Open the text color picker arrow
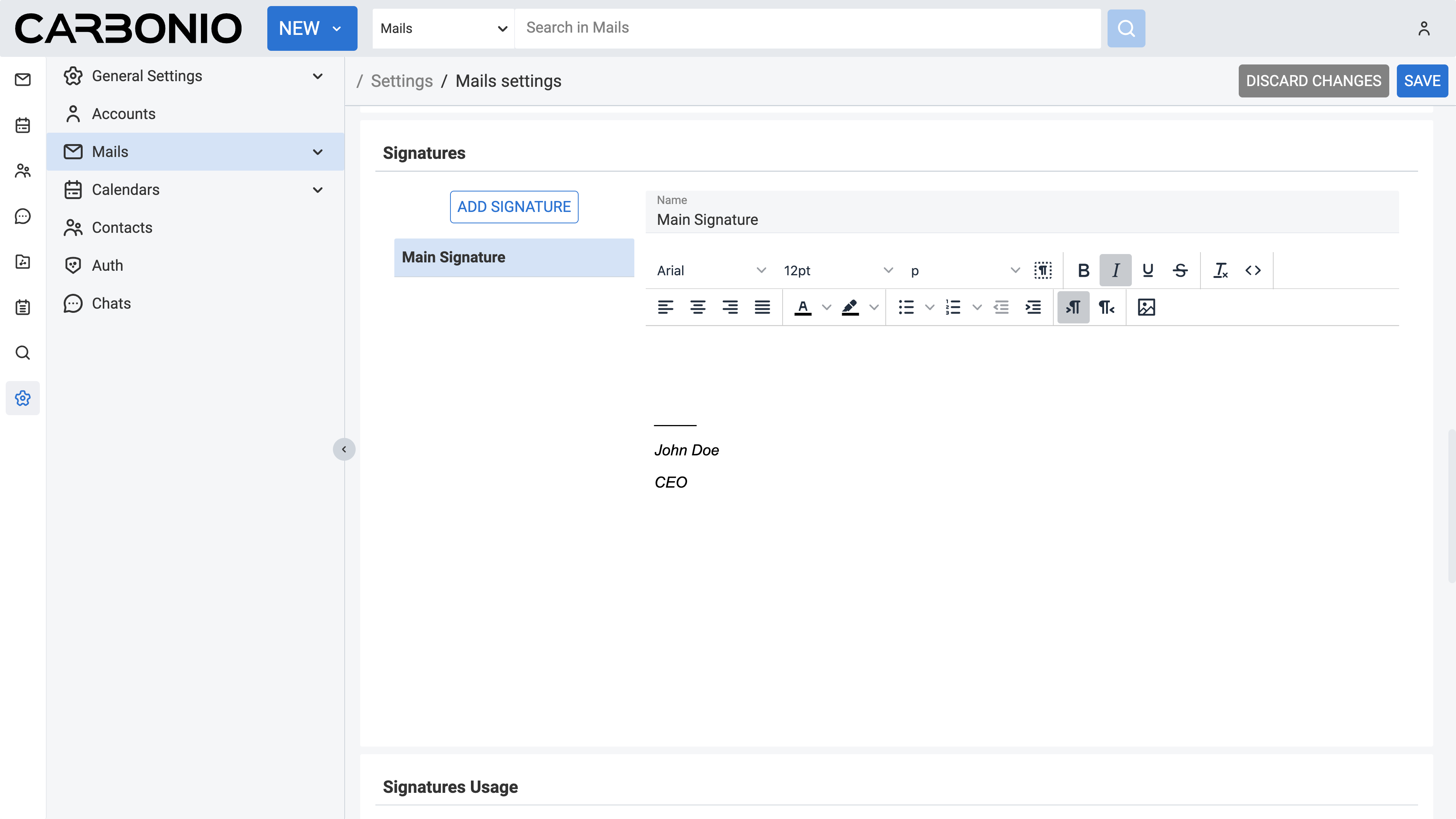 pos(826,307)
